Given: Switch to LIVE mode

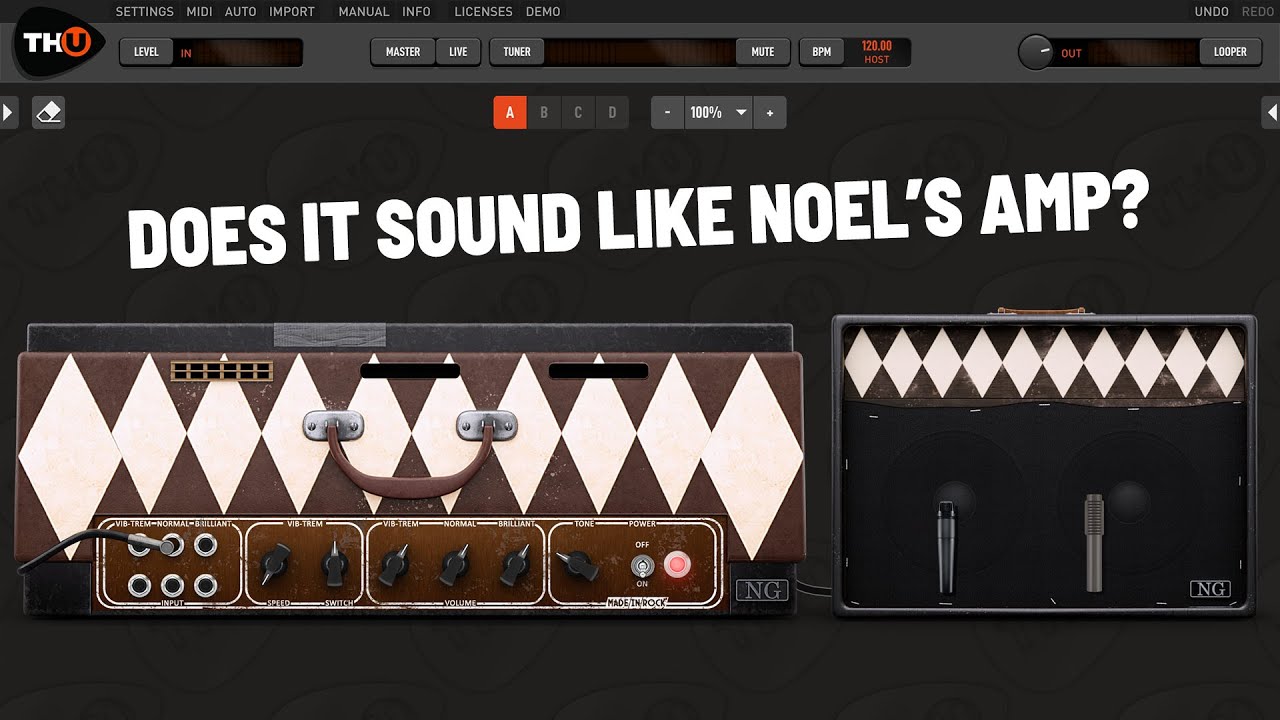Looking at the screenshot, I should 458,52.
